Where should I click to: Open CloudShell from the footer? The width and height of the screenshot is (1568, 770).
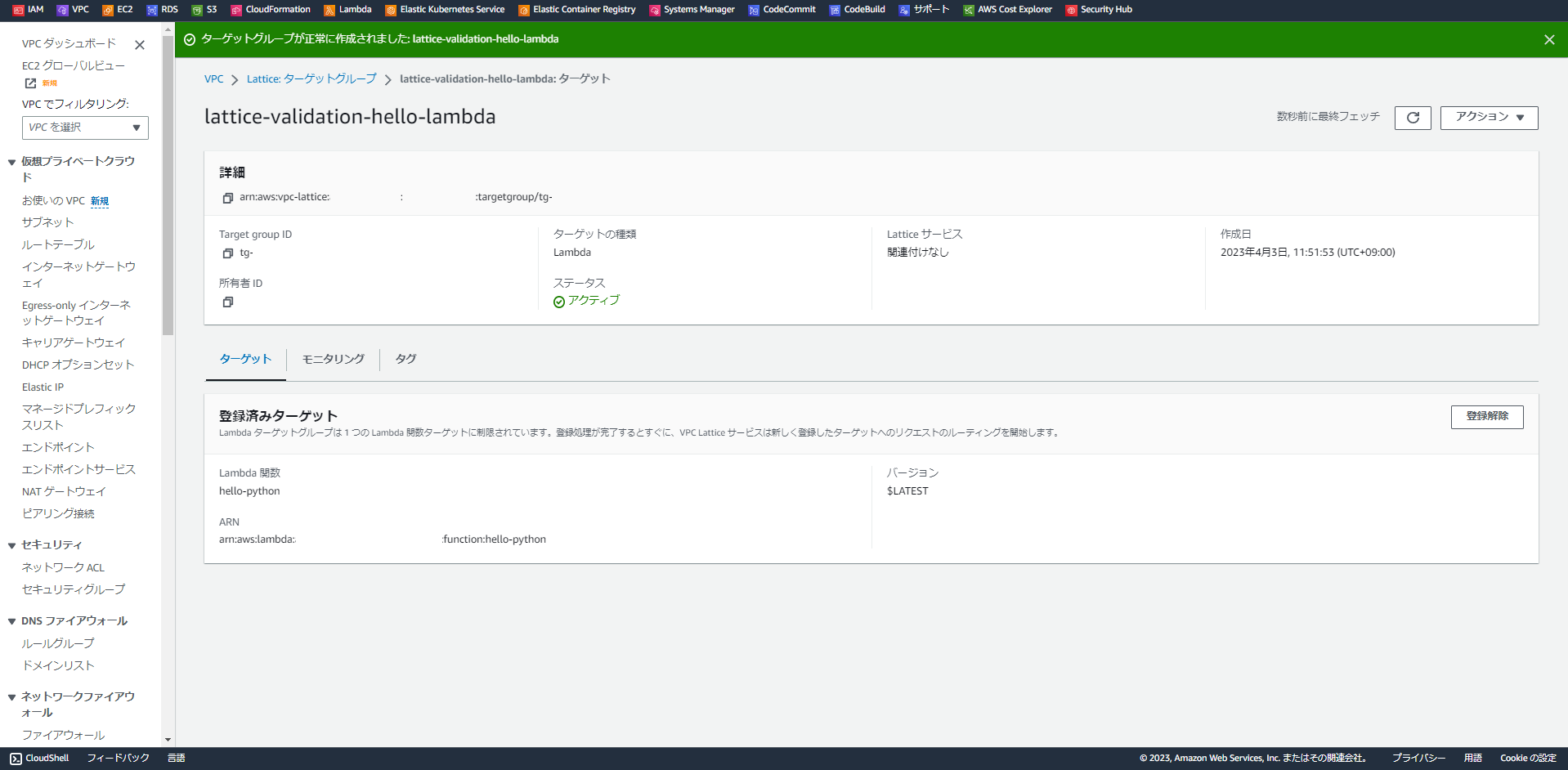[39, 759]
